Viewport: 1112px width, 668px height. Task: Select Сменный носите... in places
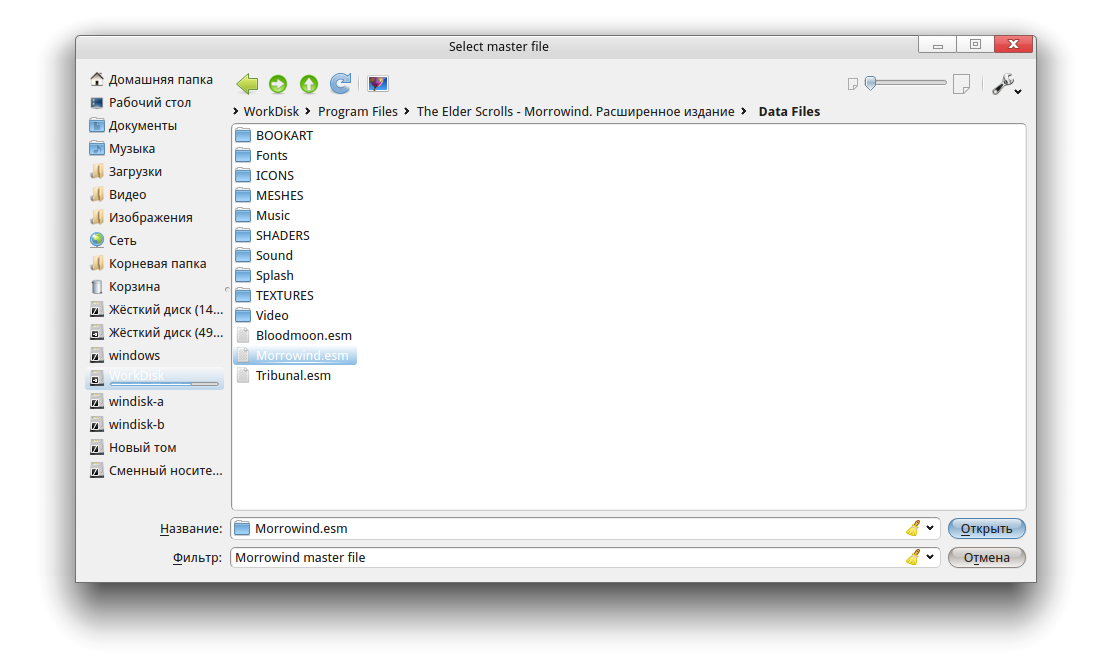[x=155, y=470]
